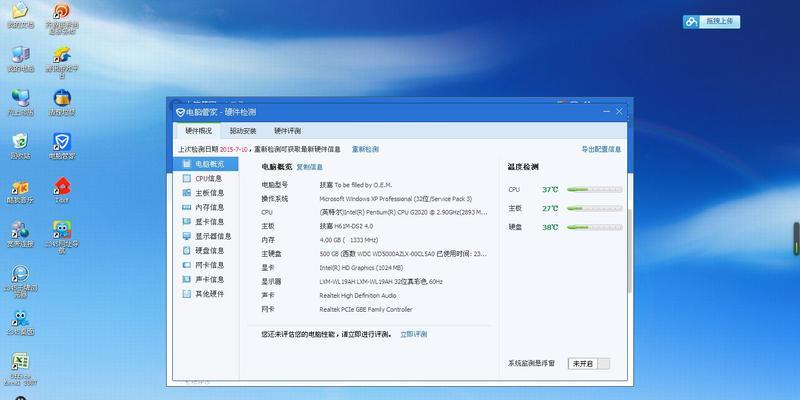Click the 38℃ hard disk temperature reading
This screenshot has width=800, height=400.
coord(550,227)
